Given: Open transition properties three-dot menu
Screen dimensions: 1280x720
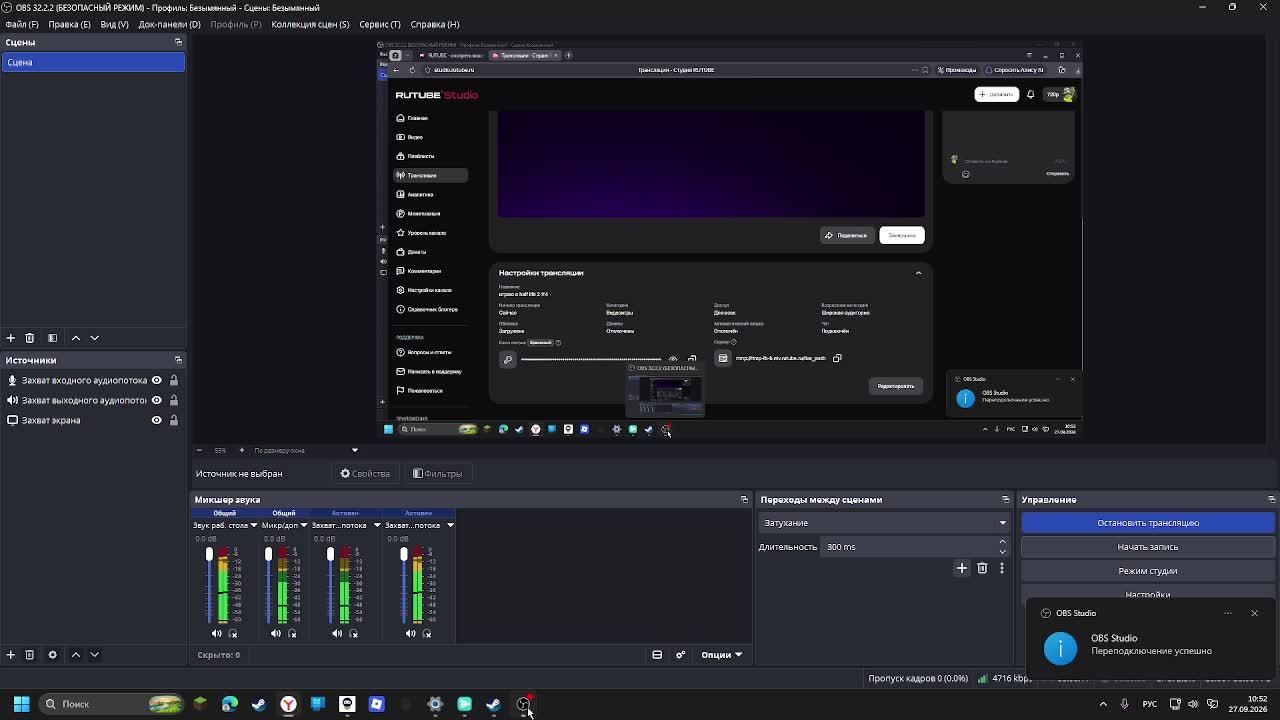Looking at the screenshot, I should (1001, 568).
